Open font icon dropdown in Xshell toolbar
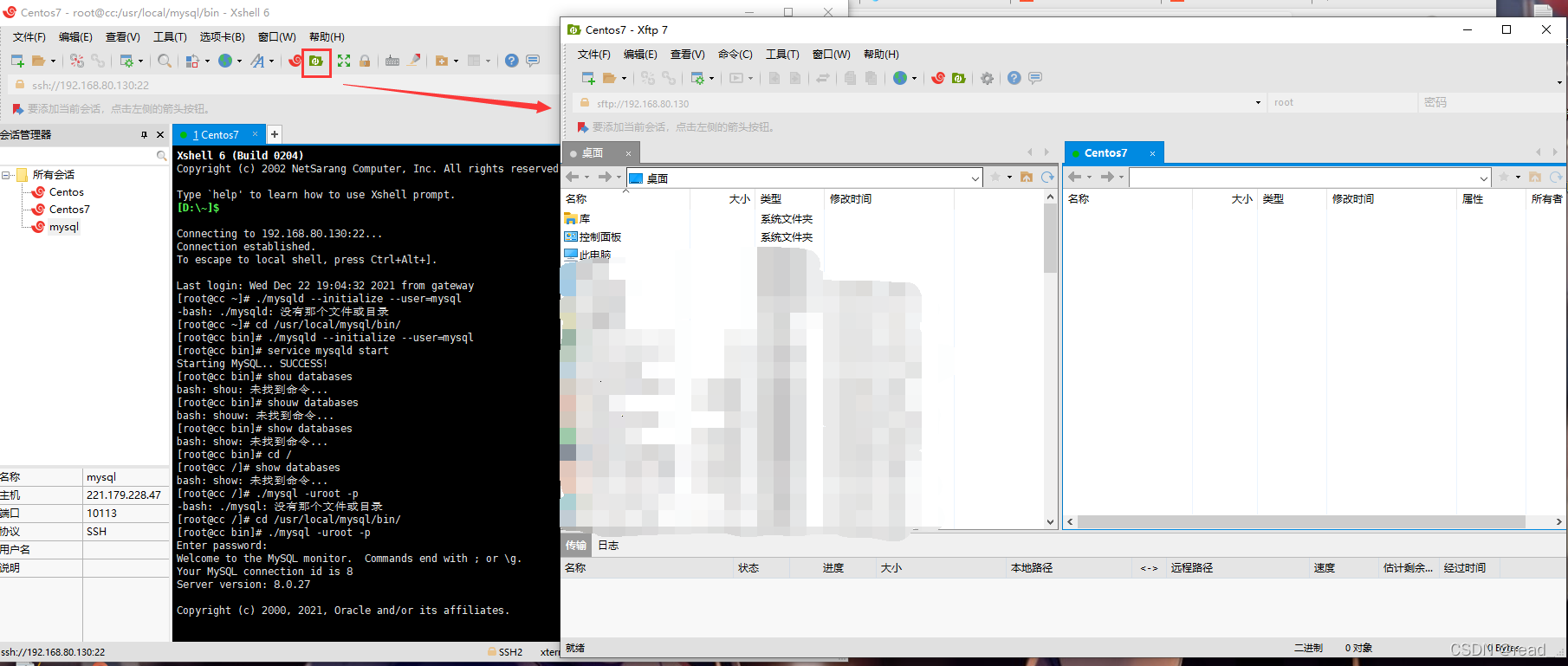Image resolution: width=1568 pixels, height=666 pixels. coord(271,61)
